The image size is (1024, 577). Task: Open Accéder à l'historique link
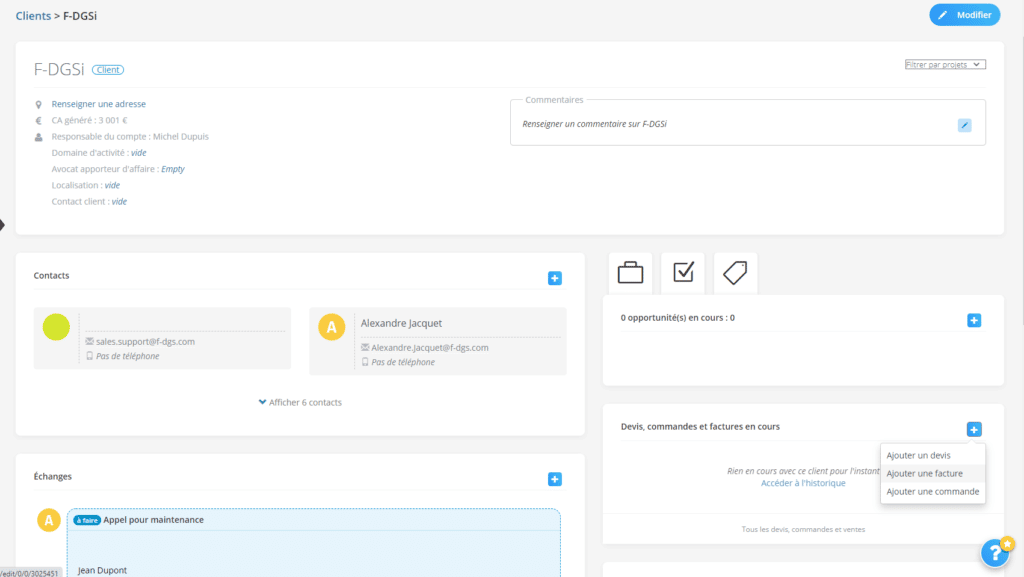point(803,483)
